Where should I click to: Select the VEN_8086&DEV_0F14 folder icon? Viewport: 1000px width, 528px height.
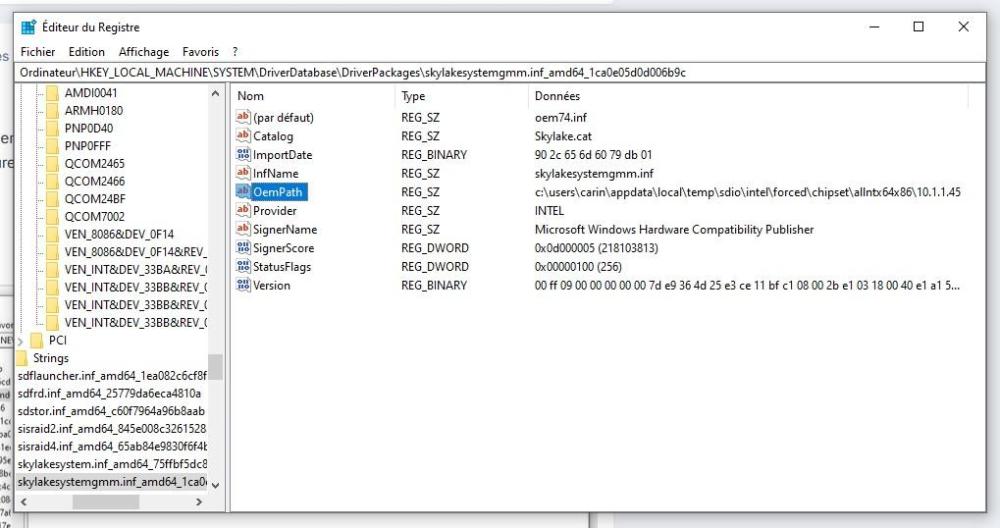point(52,234)
